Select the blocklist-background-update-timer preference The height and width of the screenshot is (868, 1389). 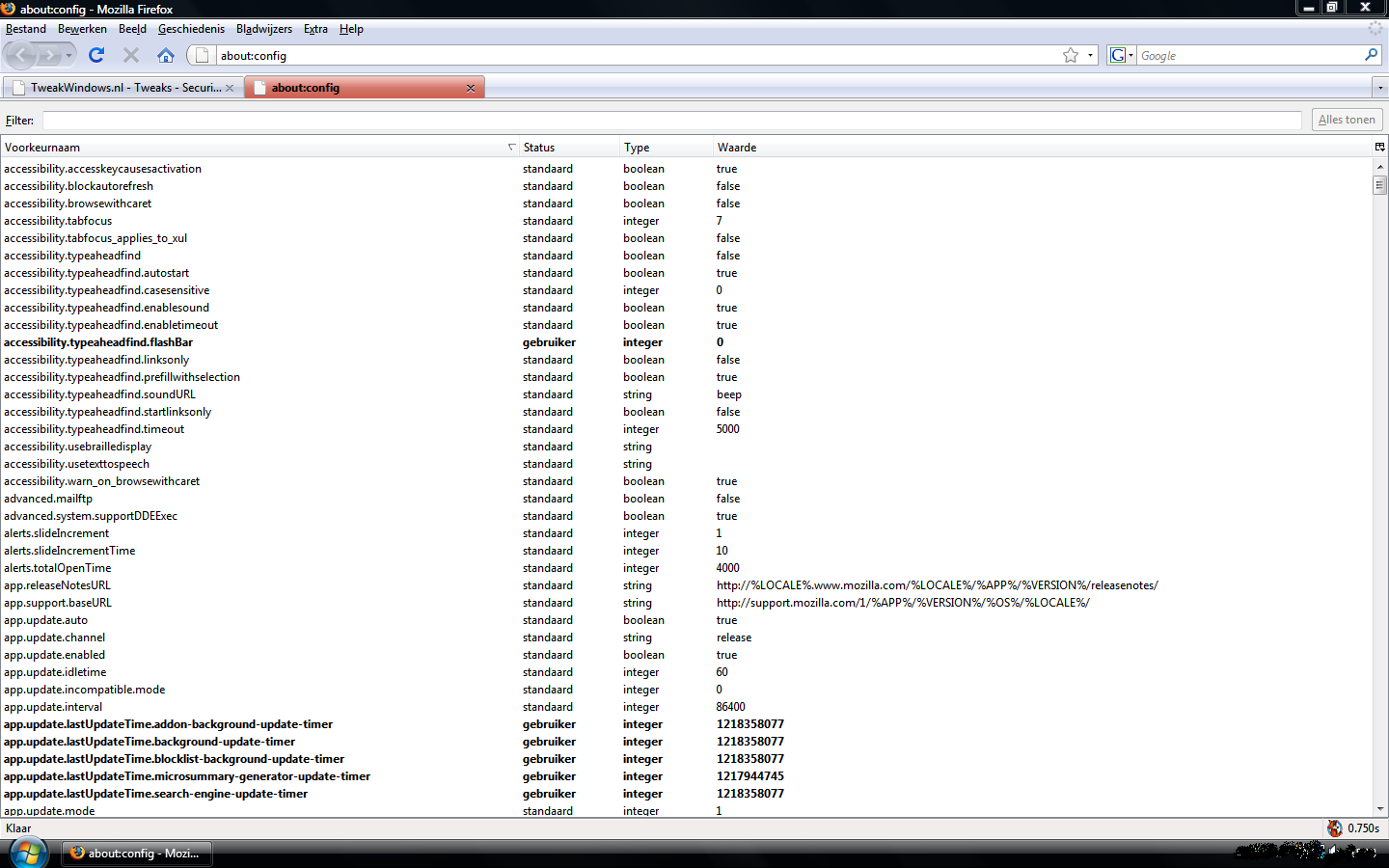(x=686, y=759)
